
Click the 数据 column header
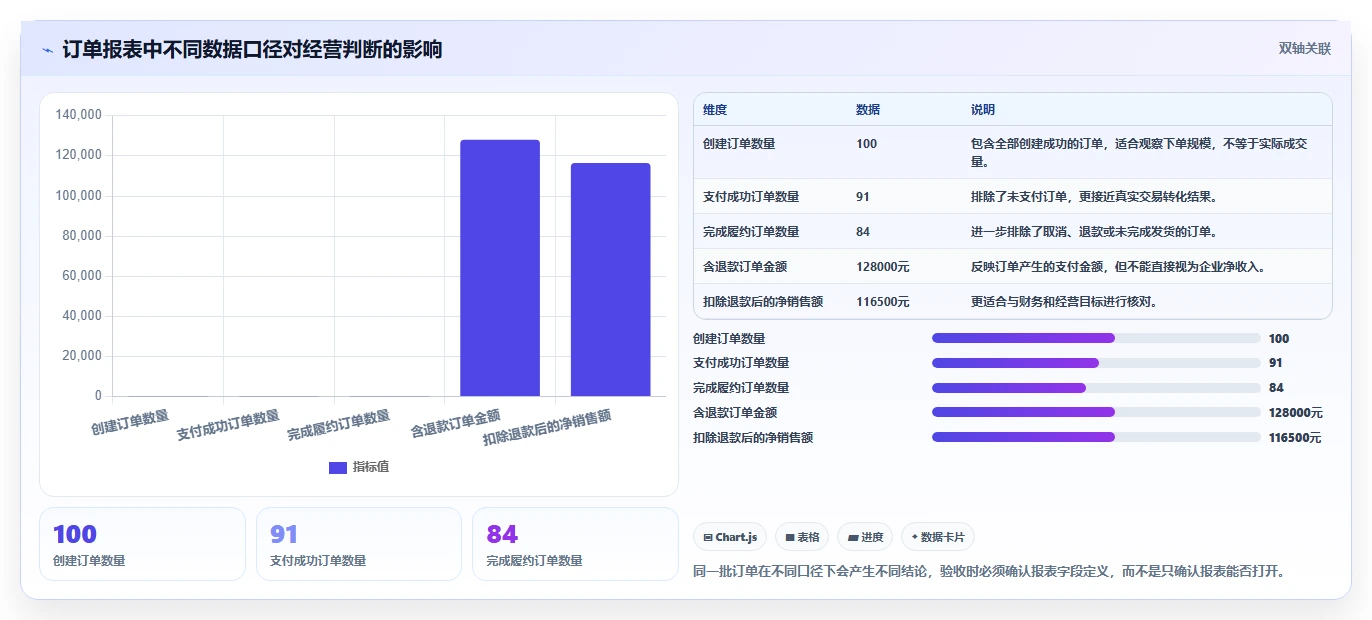point(868,110)
